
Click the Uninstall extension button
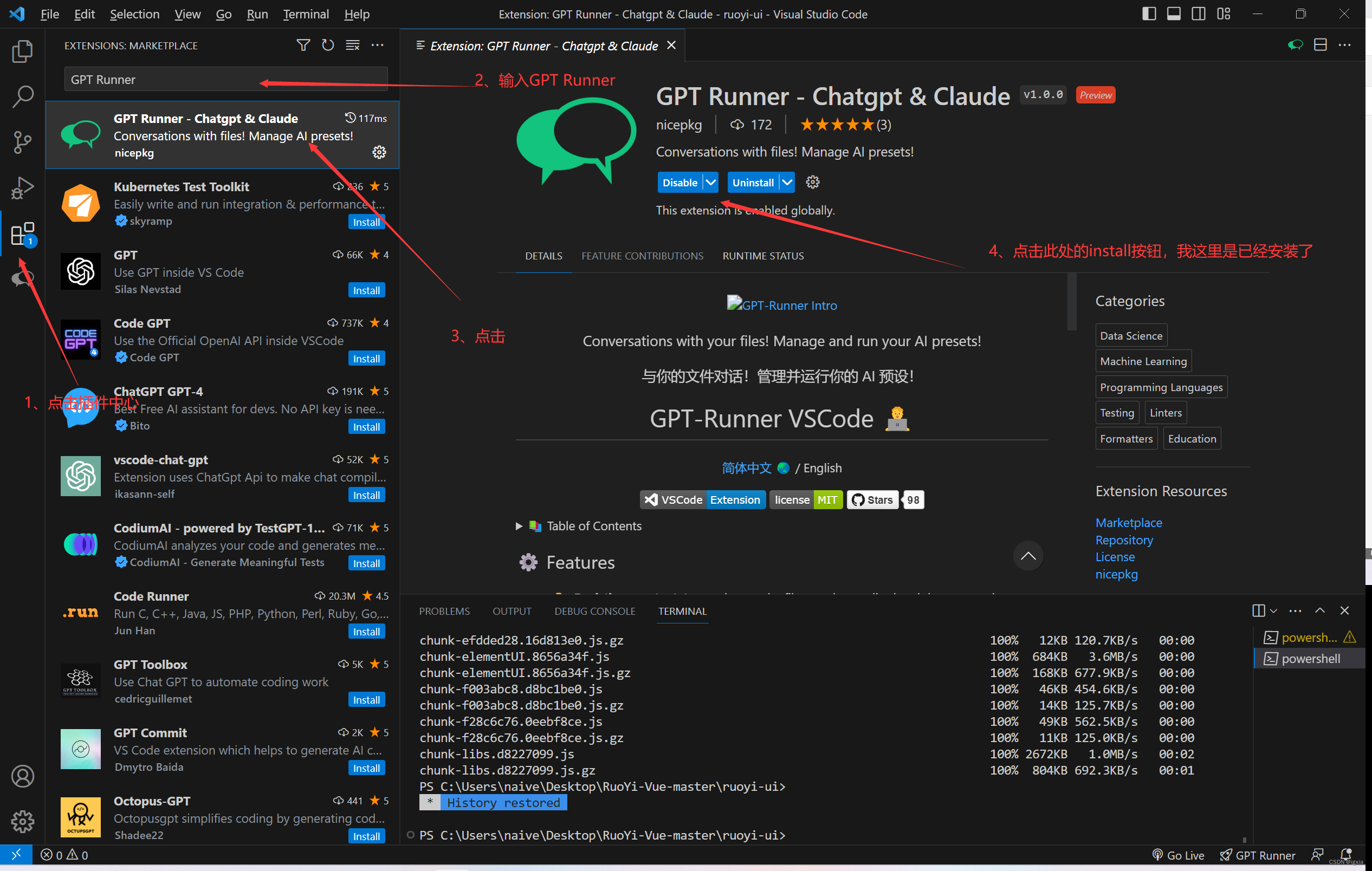pyautogui.click(x=753, y=183)
